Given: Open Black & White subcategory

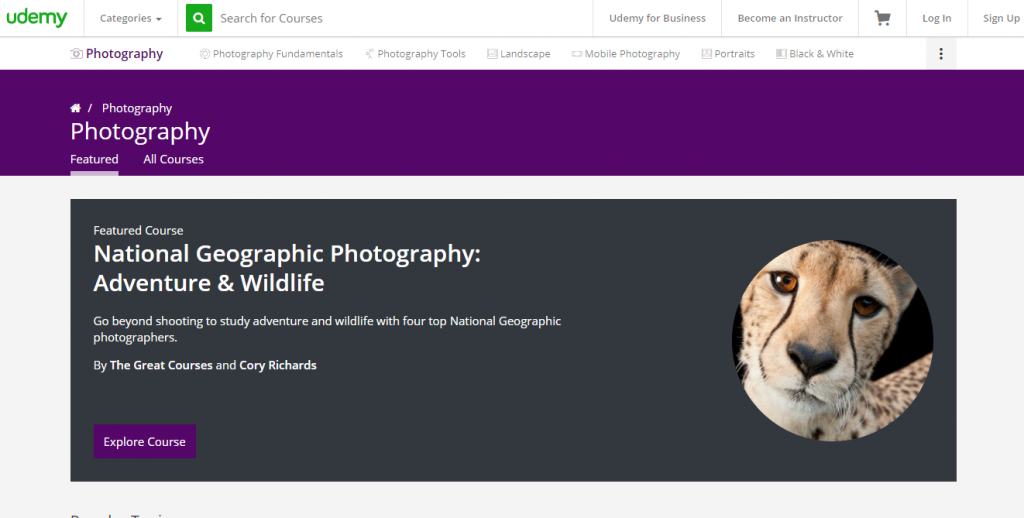Looking at the screenshot, I should [821, 54].
